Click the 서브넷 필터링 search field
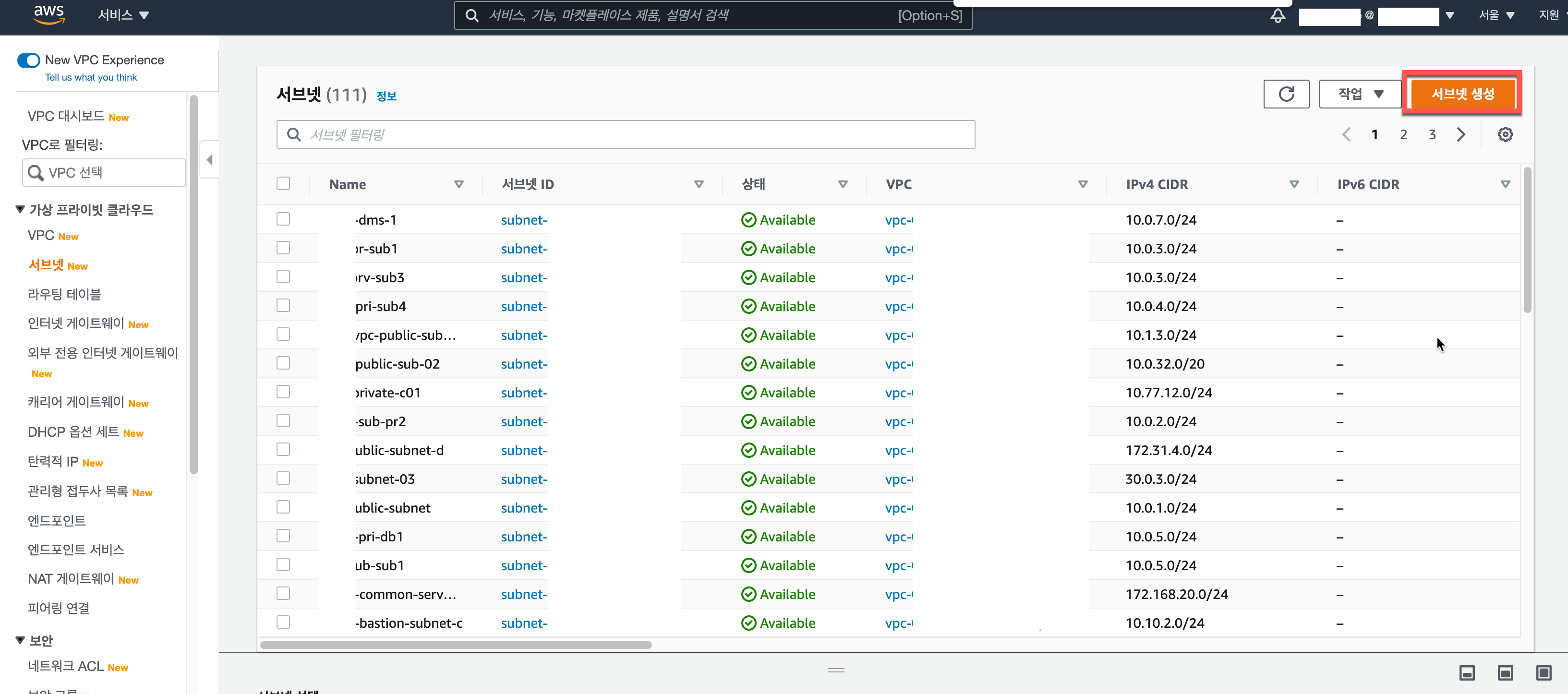1568x694 pixels. 625,134
